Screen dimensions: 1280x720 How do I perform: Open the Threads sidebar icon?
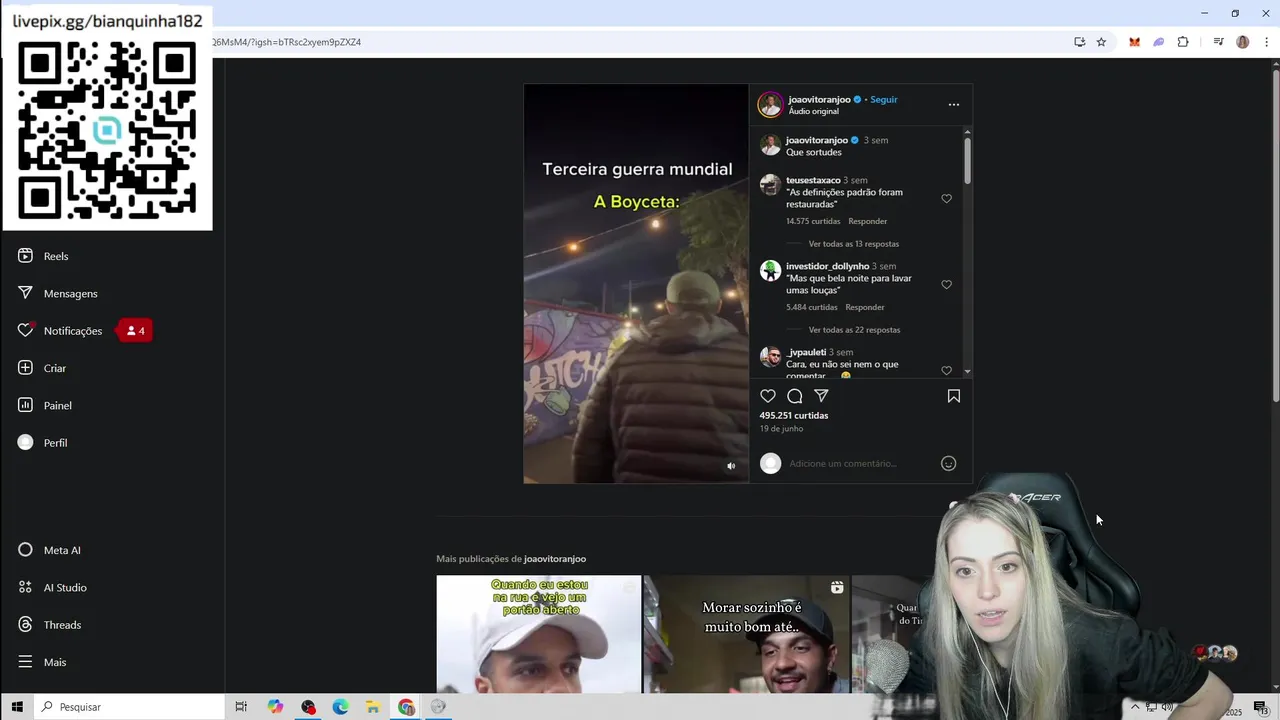pyautogui.click(x=26, y=624)
